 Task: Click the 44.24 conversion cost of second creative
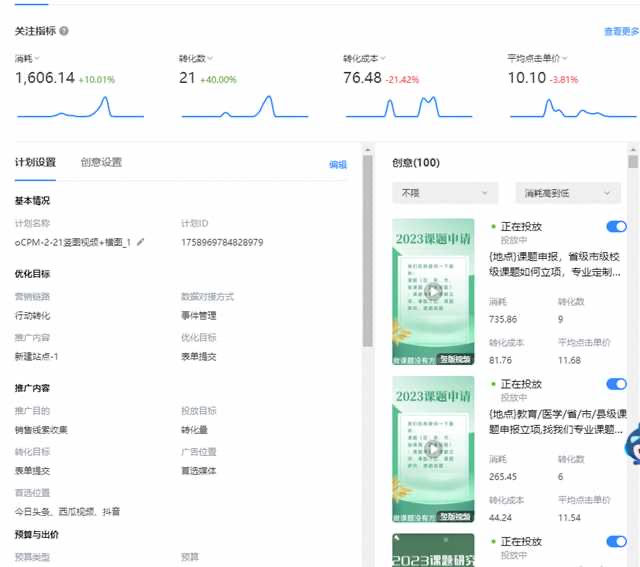point(500,518)
